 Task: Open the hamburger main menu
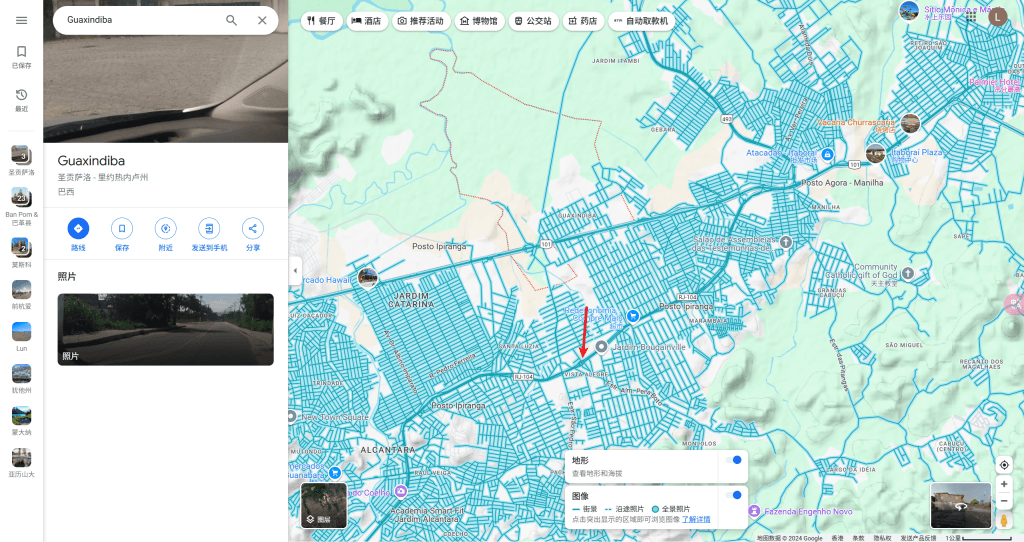tap(21, 20)
